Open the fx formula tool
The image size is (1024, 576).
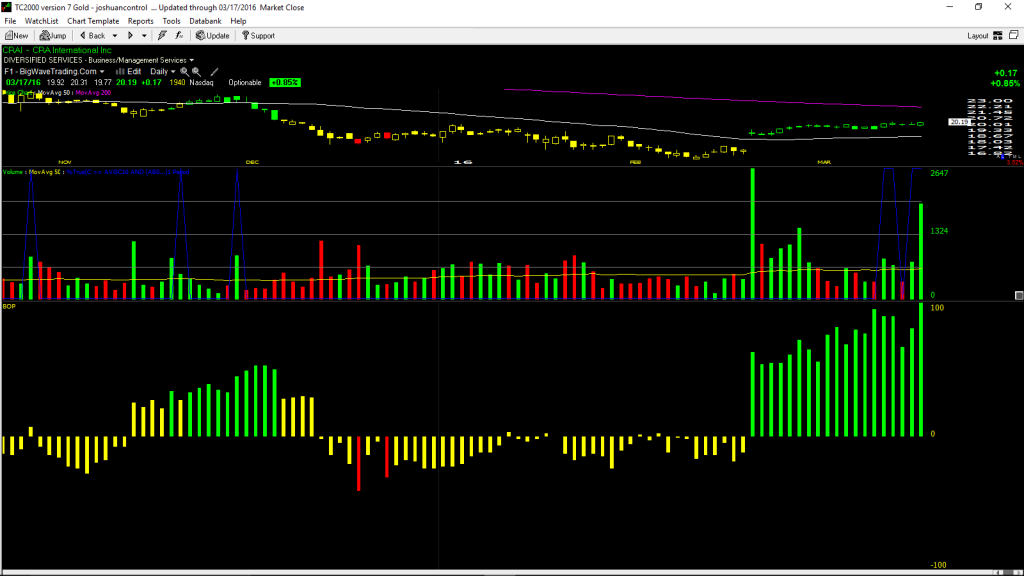click(x=179, y=36)
